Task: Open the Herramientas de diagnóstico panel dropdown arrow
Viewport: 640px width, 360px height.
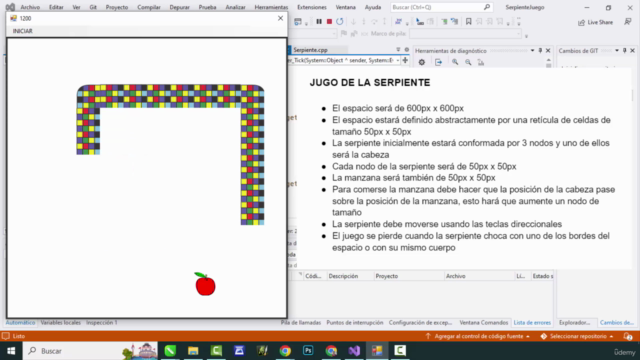Action: [532, 51]
